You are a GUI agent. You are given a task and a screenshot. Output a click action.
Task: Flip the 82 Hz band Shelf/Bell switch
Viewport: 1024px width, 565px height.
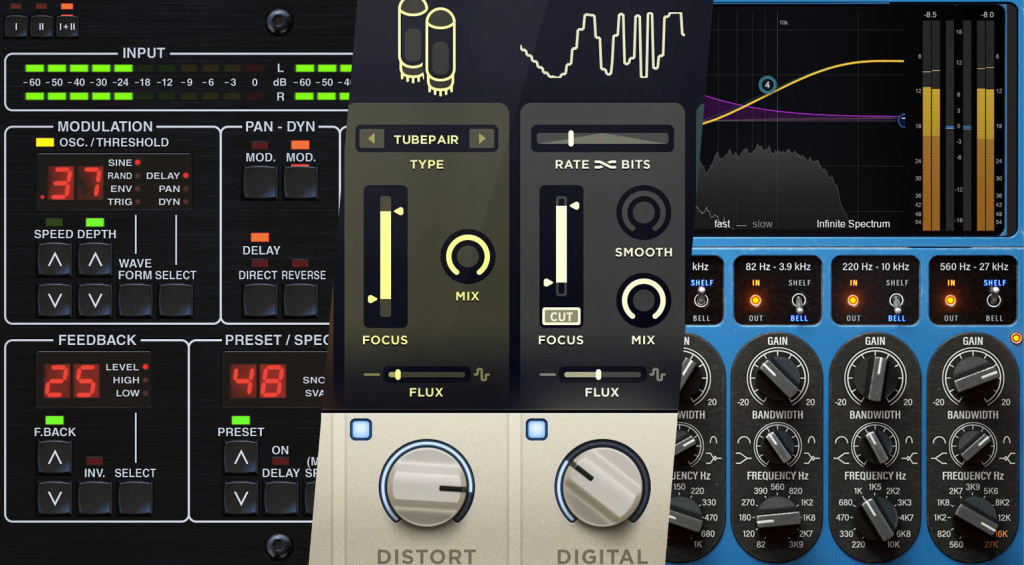(799, 299)
